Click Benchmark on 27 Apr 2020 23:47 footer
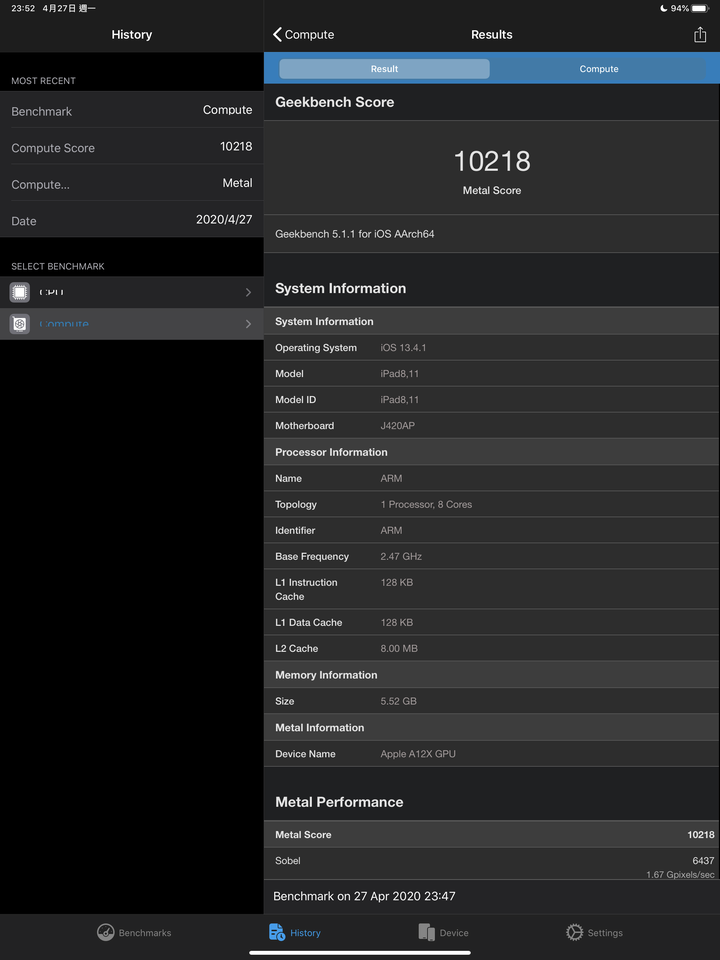The image size is (720, 960). (x=364, y=896)
